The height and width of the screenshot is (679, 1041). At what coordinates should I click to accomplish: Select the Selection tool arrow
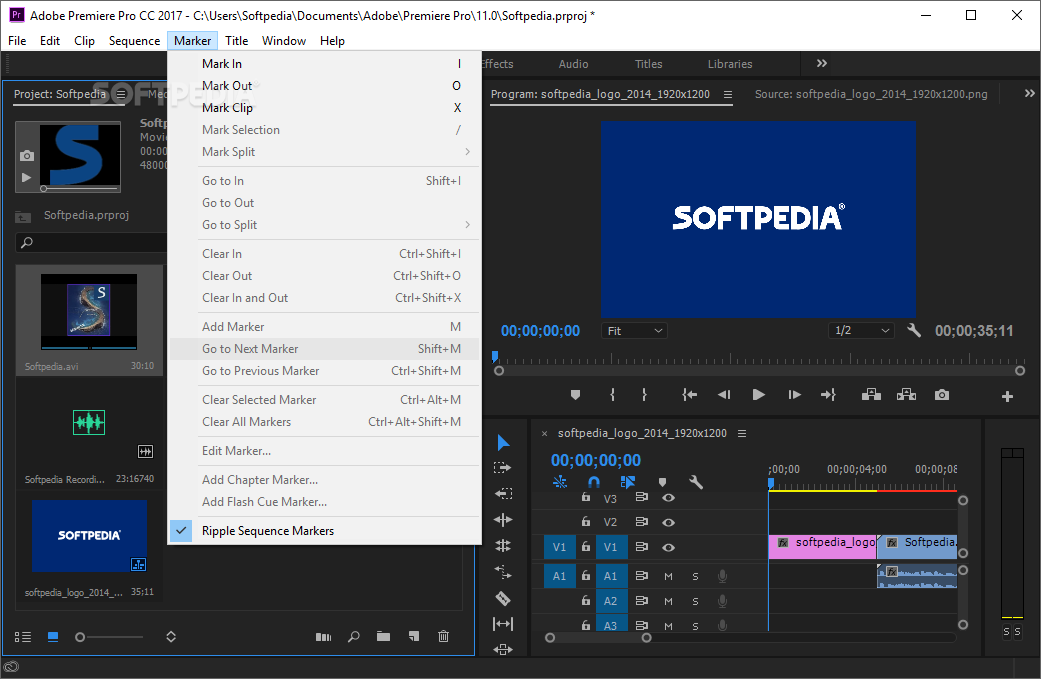[503, 443]
